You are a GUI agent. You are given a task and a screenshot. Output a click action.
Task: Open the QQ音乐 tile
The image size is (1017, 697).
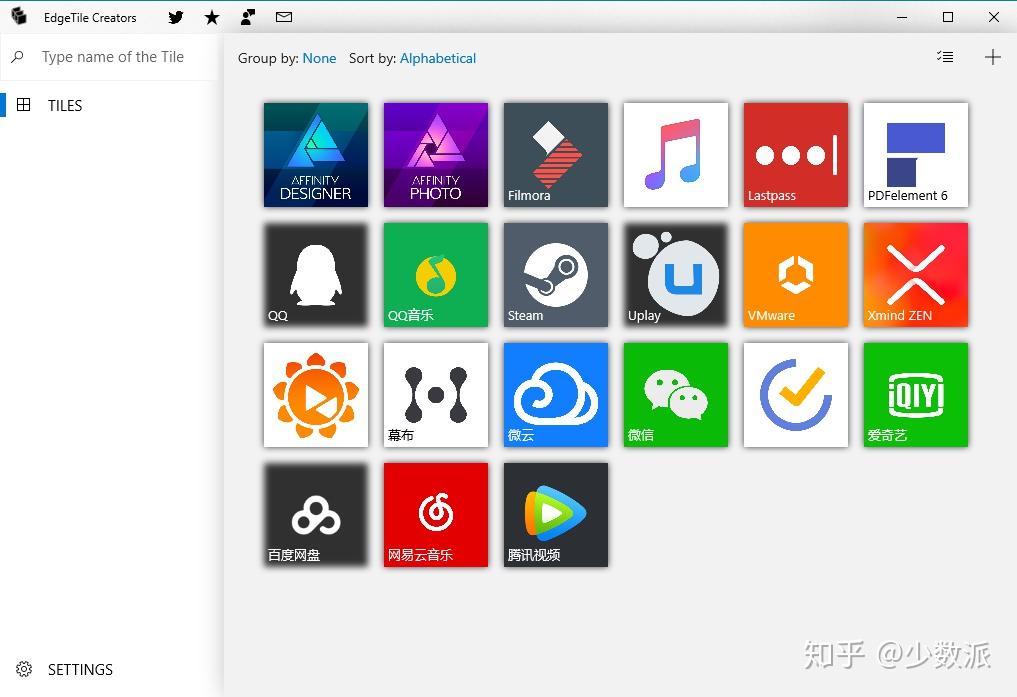[436, 275]
